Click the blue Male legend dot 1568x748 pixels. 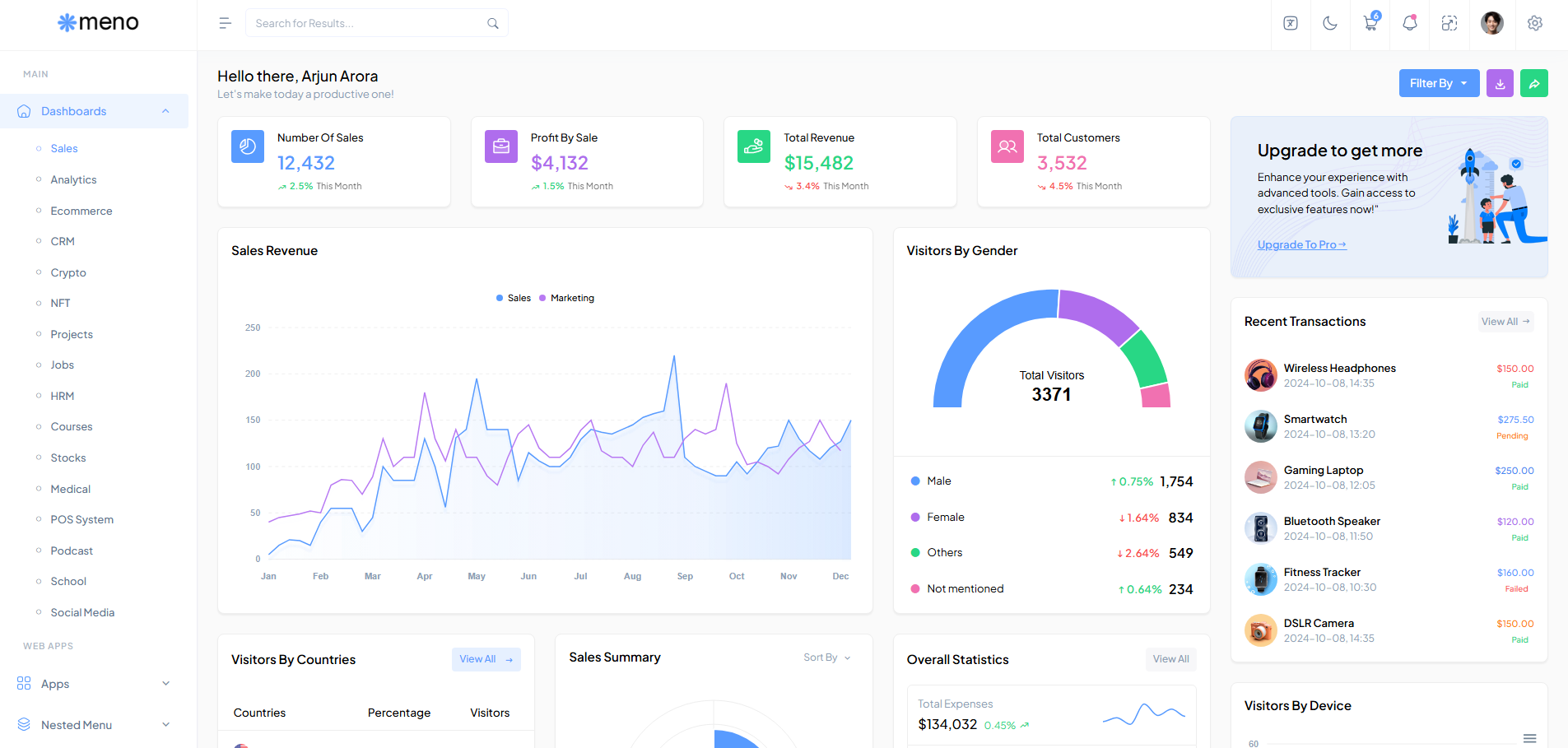pos(915,481)
